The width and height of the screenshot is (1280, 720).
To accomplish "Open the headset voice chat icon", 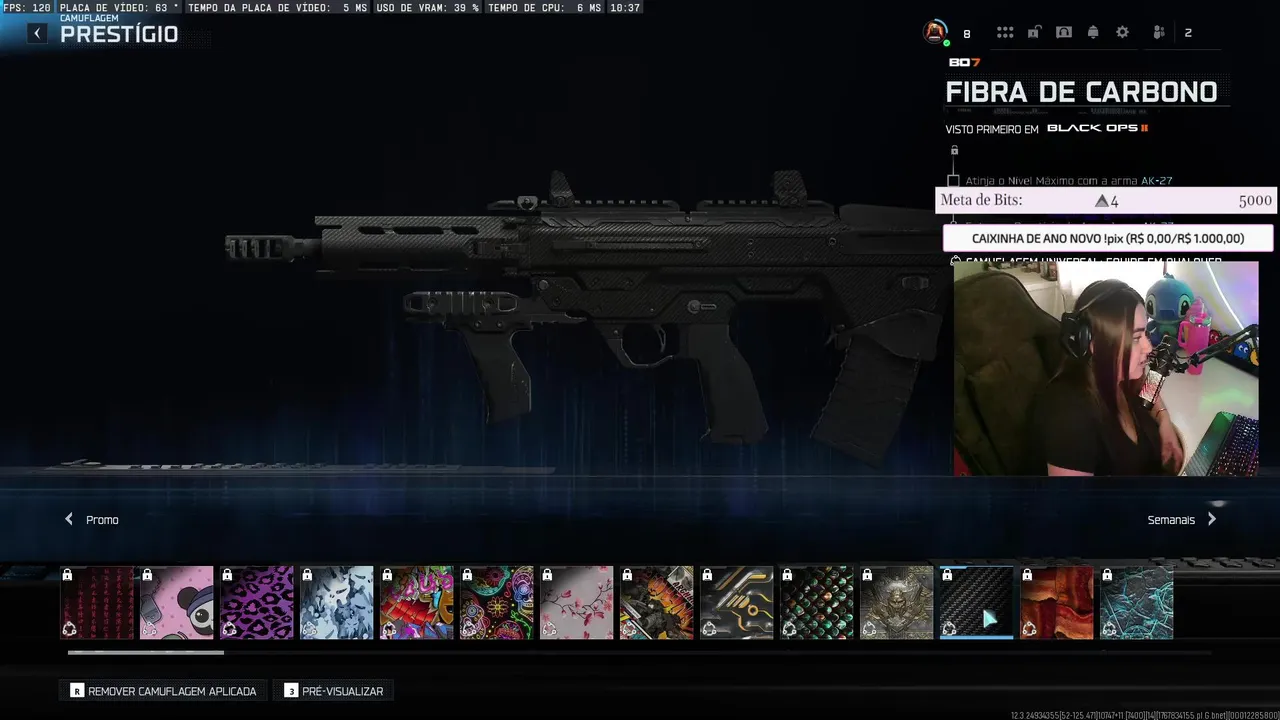I will (x=1064, y=32).
